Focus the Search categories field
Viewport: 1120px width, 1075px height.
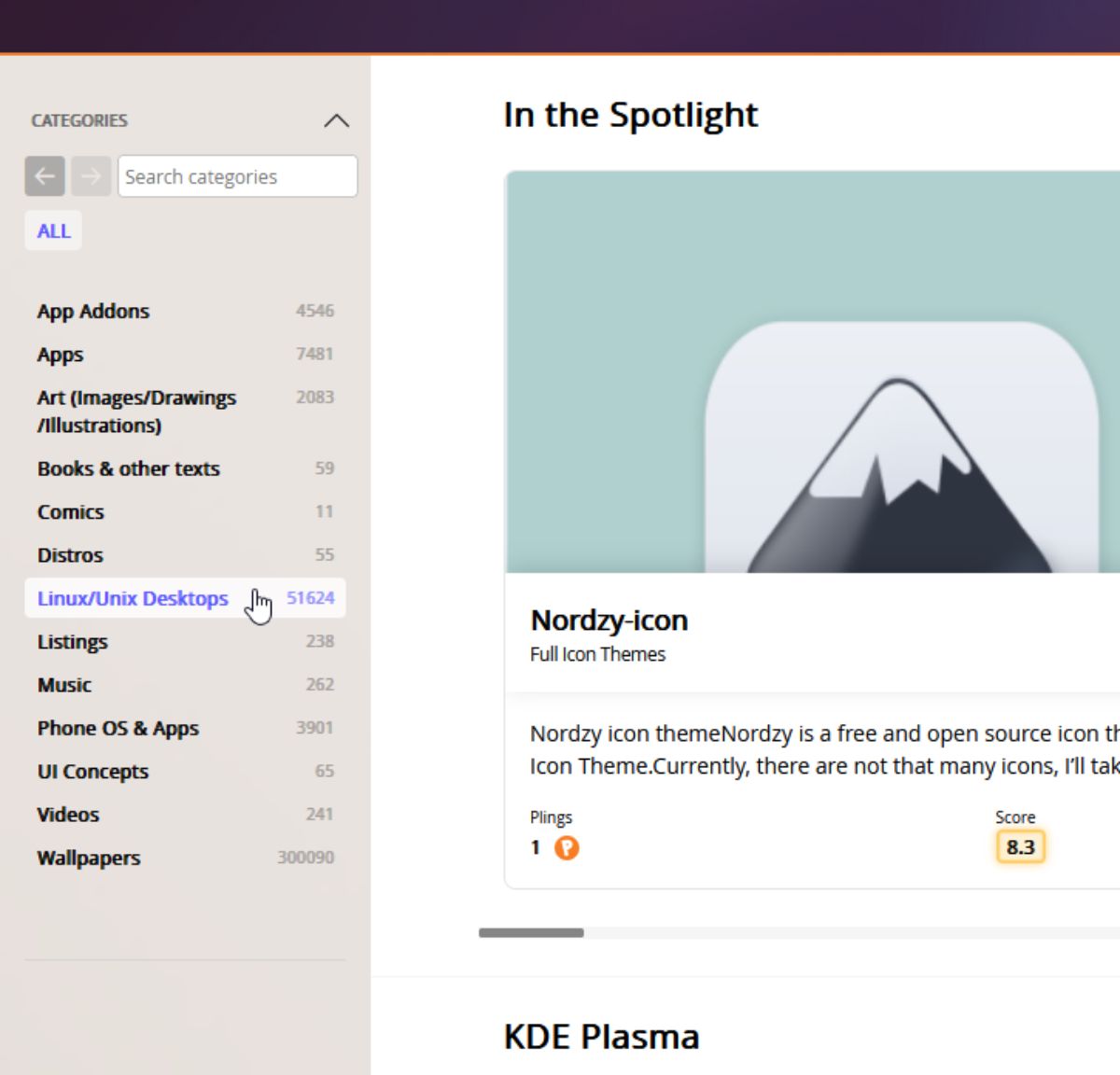(237, 176)
